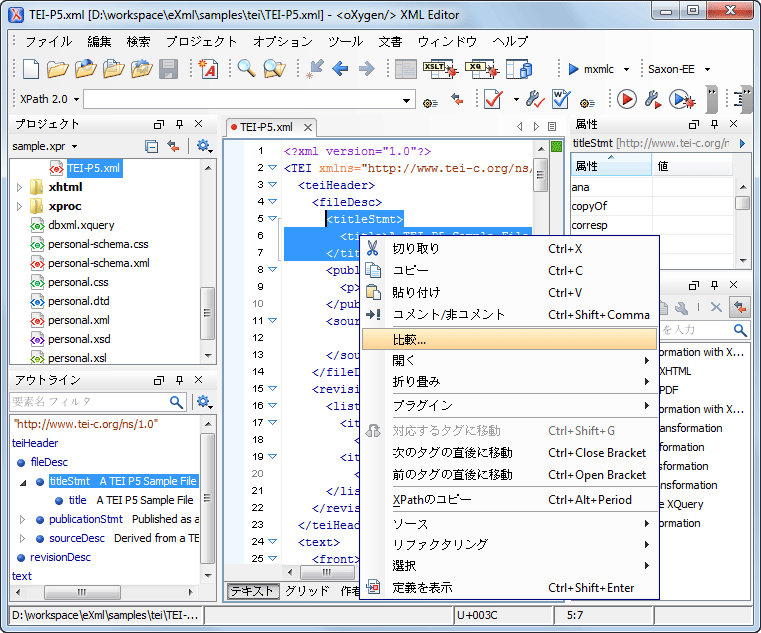Click the New document icon in toolbar
Screen dimensions: 761x633
31,69
